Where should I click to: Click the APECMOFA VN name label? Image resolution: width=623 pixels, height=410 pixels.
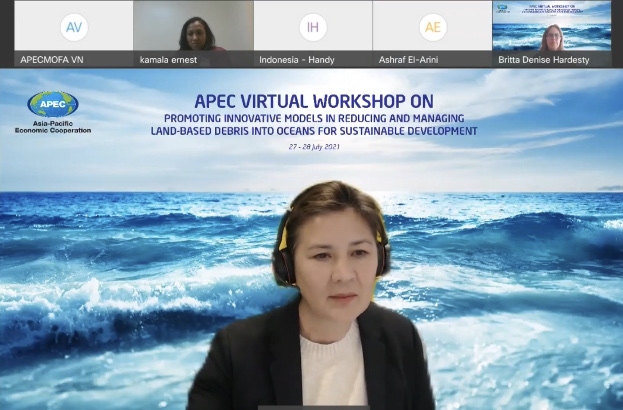click(51, 59)
